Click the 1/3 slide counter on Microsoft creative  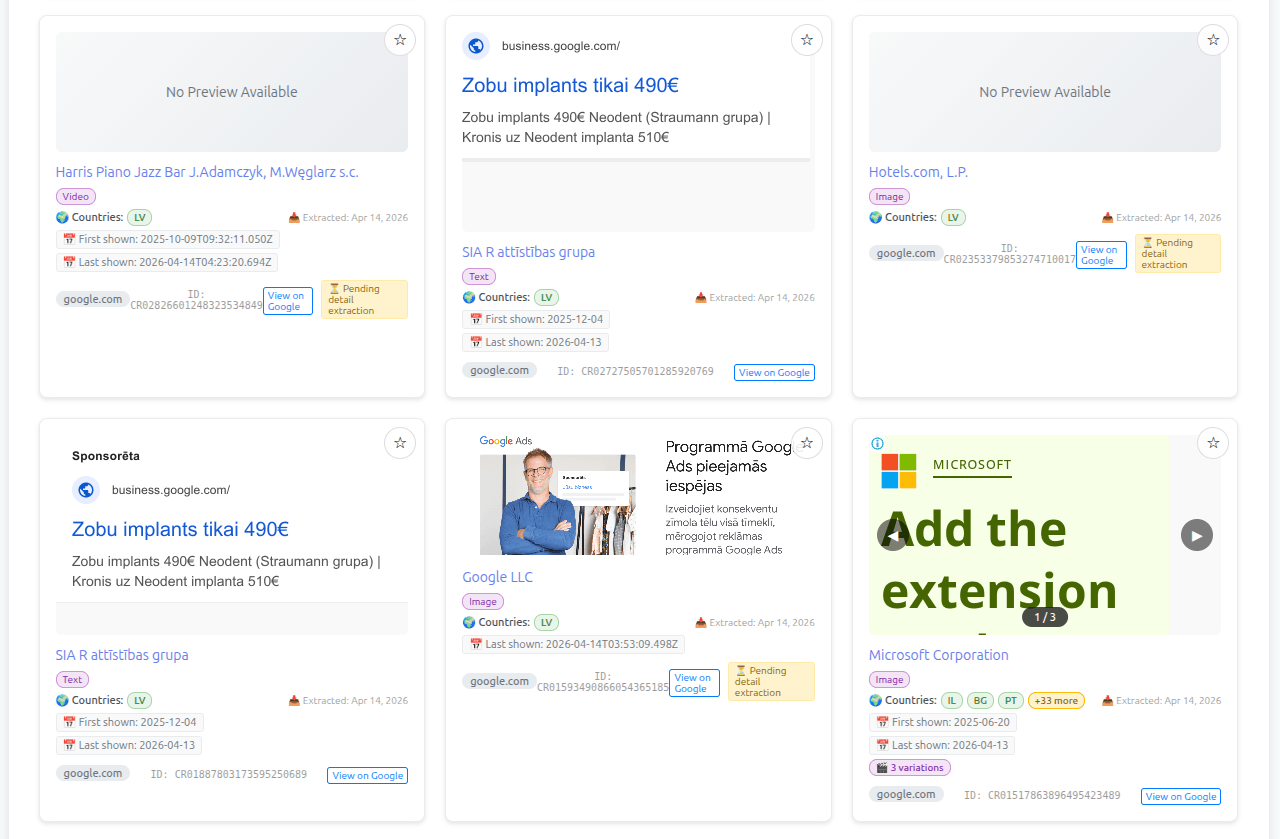[1044, 617]
